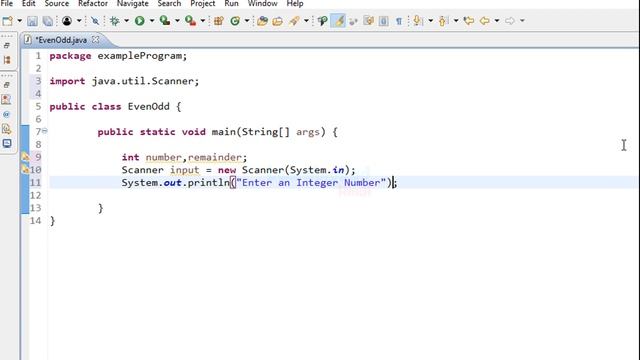Image resolution: width=640 pixels, height=360 pixels.
Task: Open the Source menu
Action: [56, 4]
